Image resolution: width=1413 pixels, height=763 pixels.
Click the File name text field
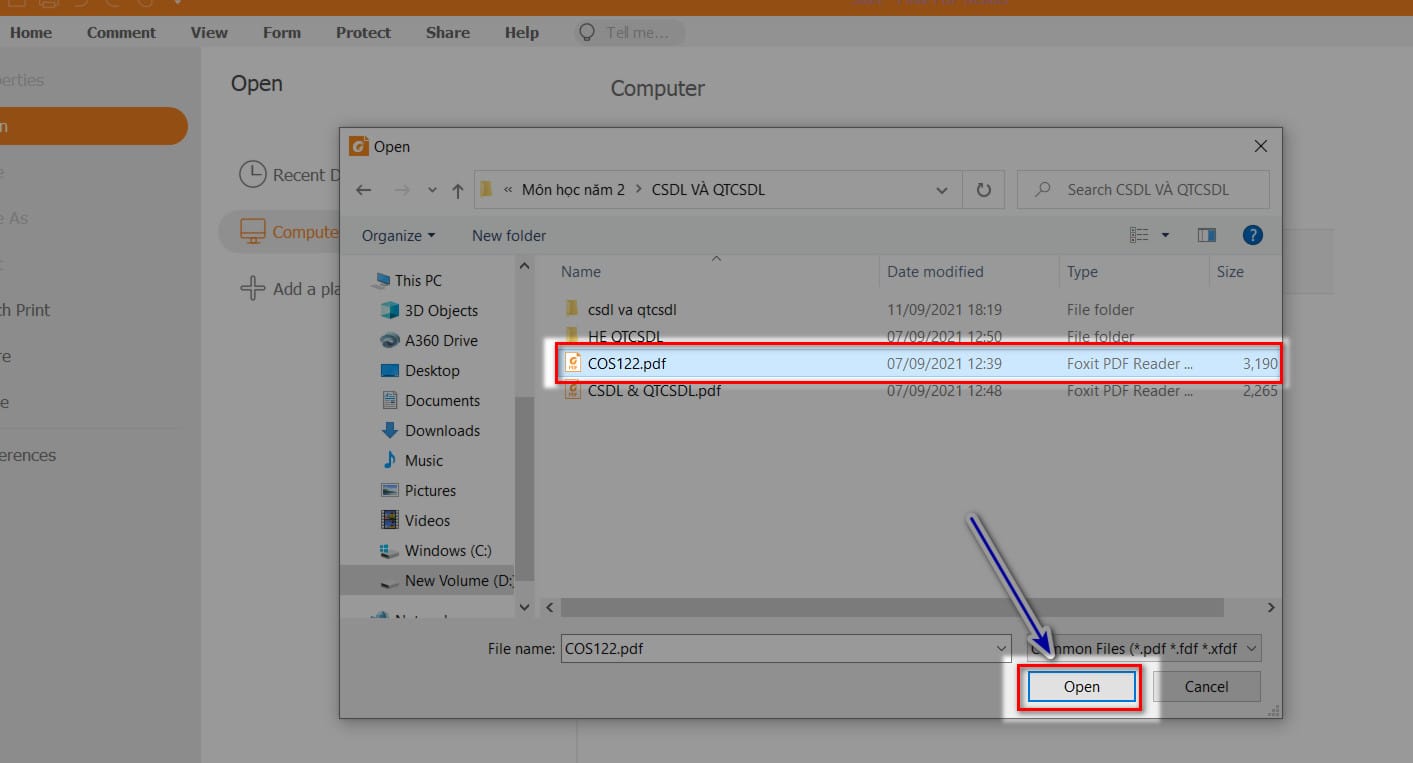click(777, 648)
